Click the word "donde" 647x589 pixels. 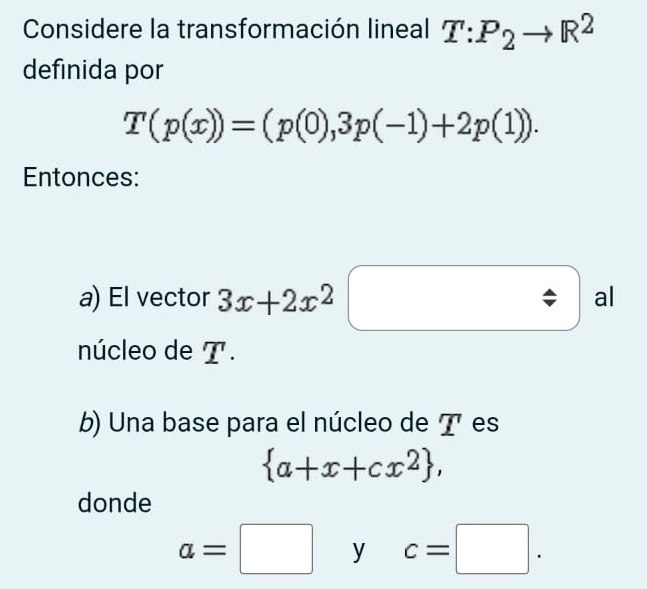pos(115,504)
